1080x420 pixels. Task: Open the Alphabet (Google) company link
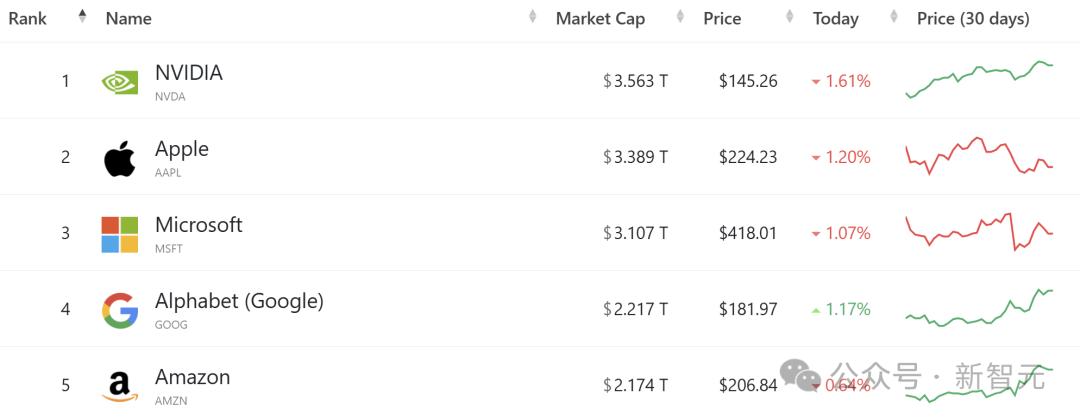(x=239, y=301)
